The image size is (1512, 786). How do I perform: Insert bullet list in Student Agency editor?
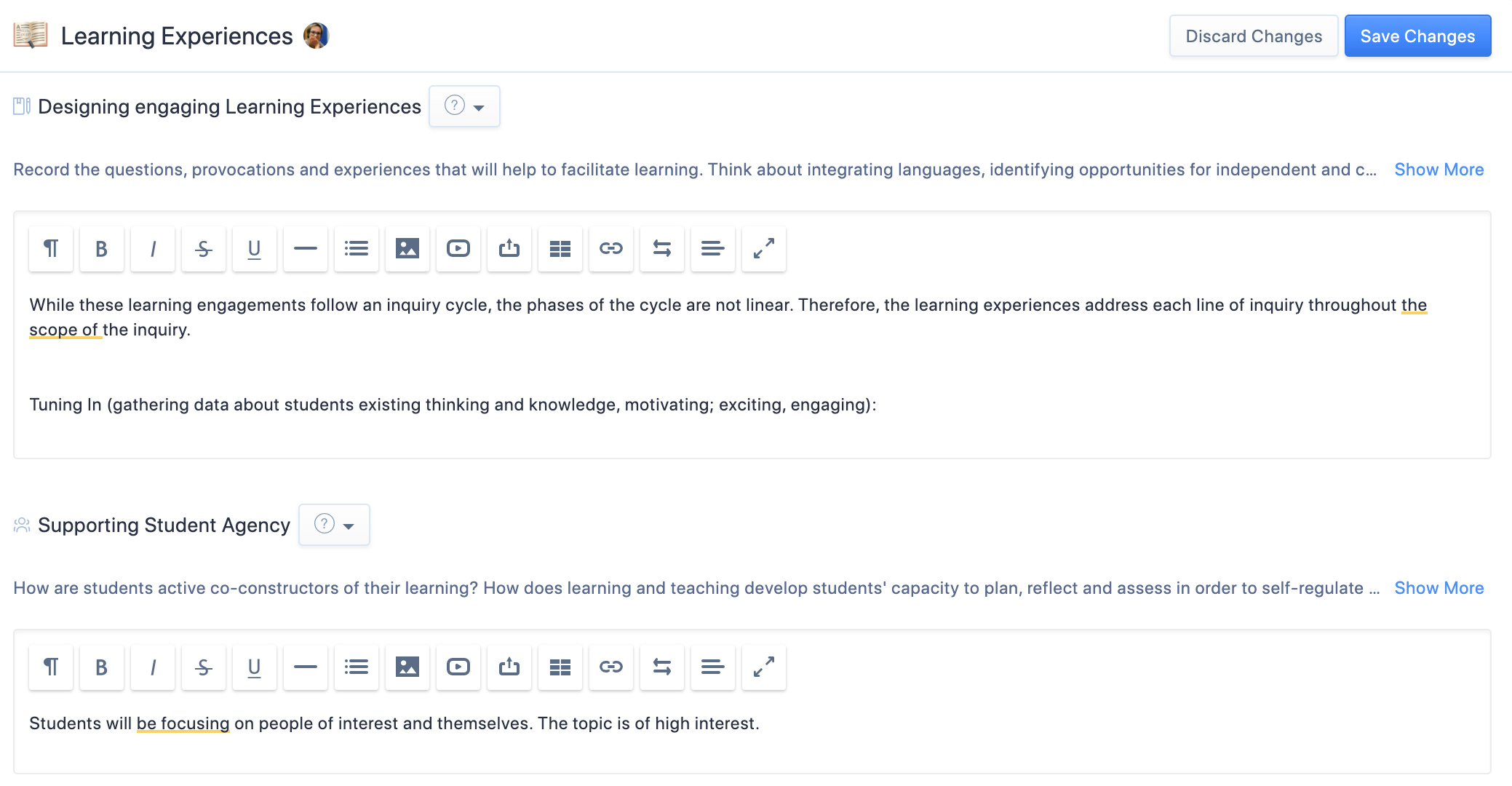tap(357, 667)
